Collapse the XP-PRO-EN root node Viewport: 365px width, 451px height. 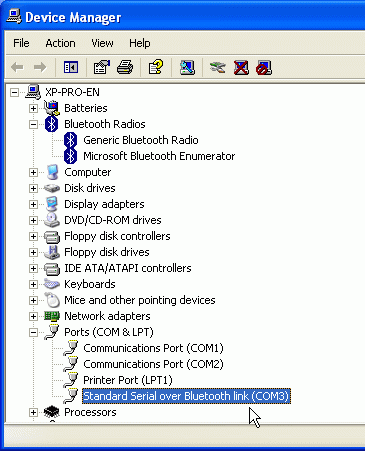coord(14,92)
